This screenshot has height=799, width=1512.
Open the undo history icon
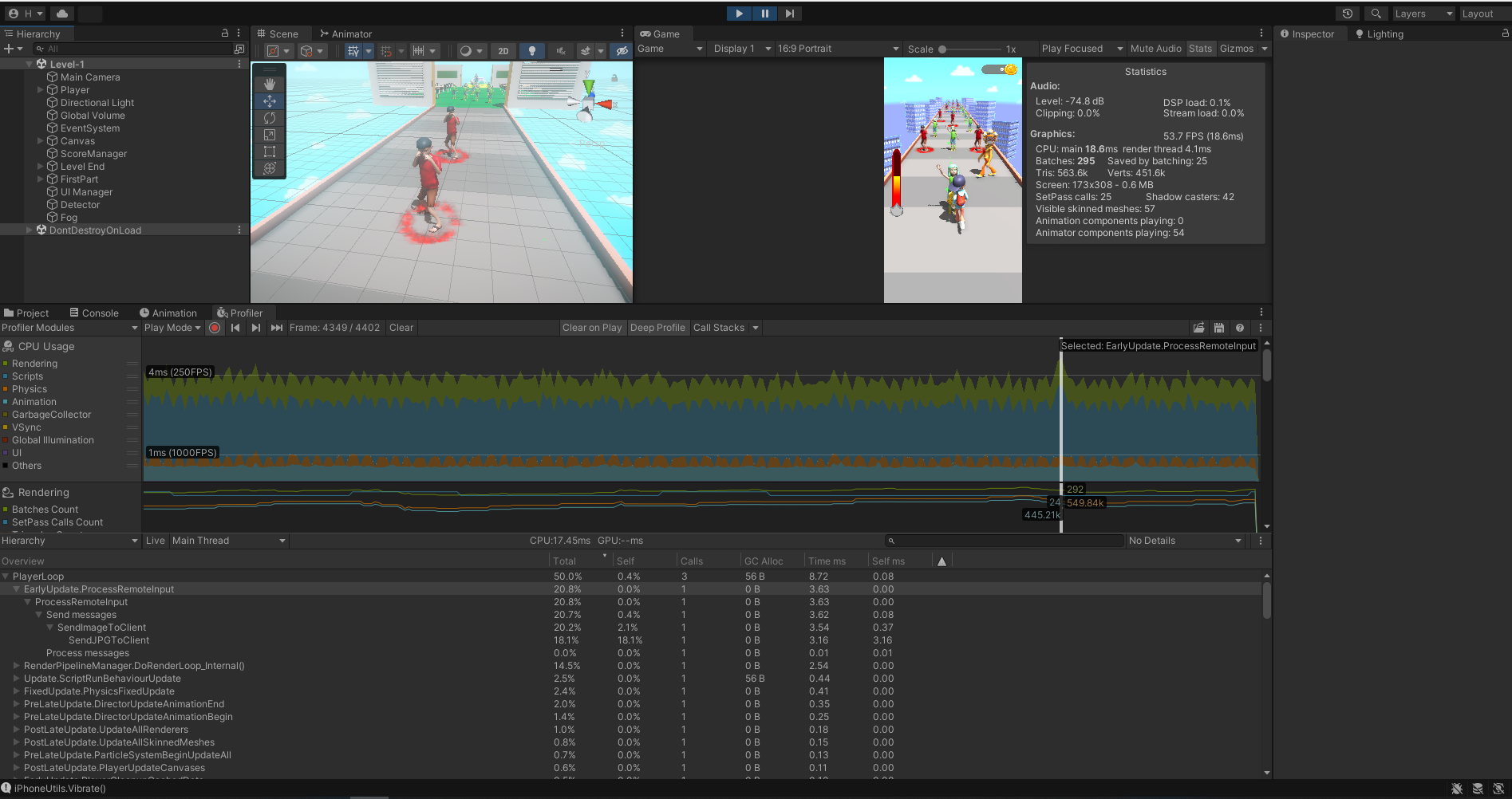pos(1348,14)
